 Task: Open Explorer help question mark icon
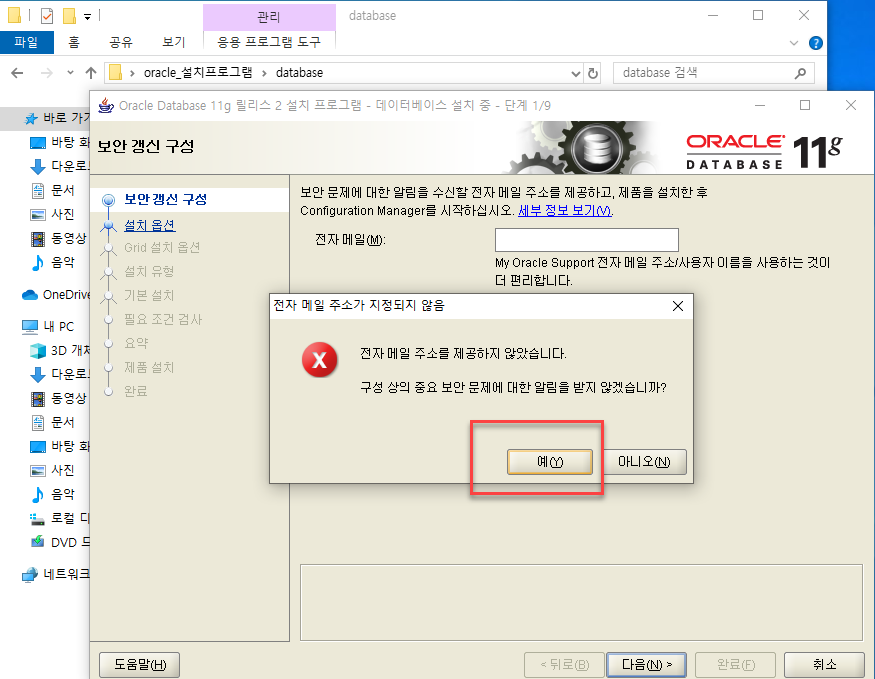pos(815,43)
